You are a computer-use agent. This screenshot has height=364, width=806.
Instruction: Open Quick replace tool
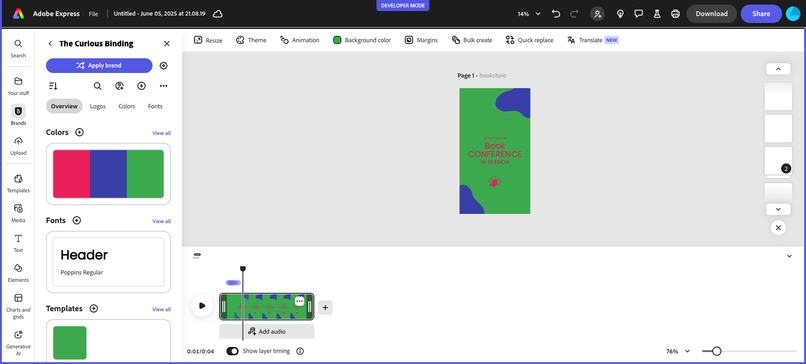click(x=529, y=40)
